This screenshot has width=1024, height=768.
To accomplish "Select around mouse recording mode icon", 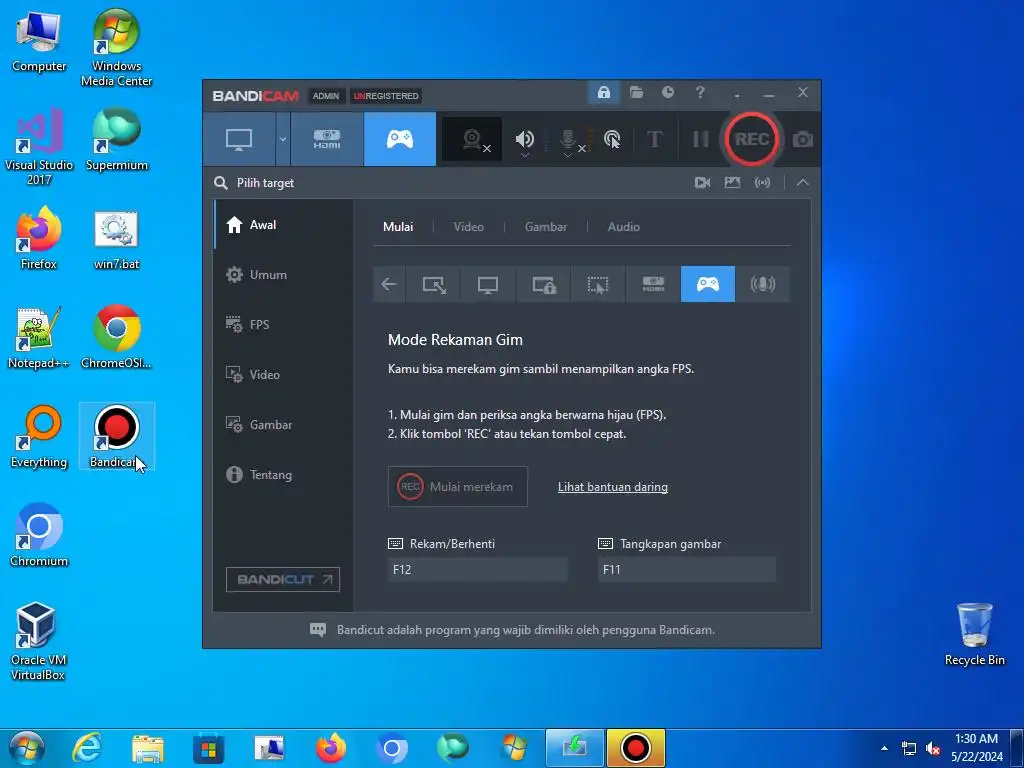I will tap(598, 284).
